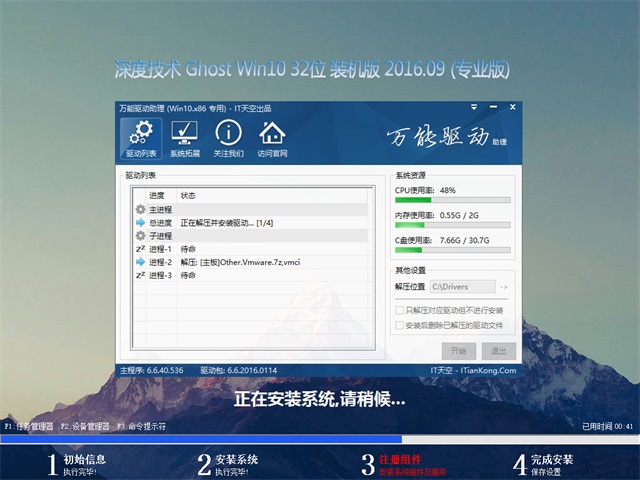This screenshot has width=640, height=480.
Task: Click the 关注我们 info icon
Action: (x=228, y=138)
